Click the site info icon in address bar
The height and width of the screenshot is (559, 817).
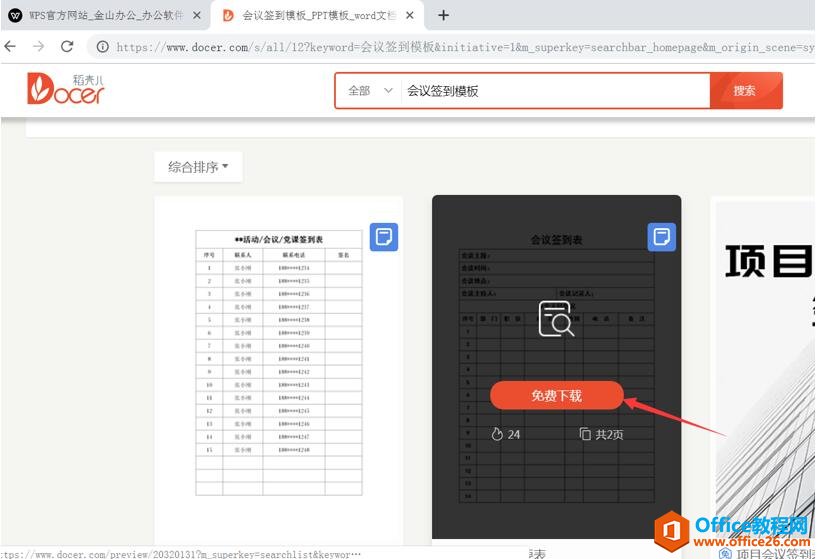tap(103, 47)
